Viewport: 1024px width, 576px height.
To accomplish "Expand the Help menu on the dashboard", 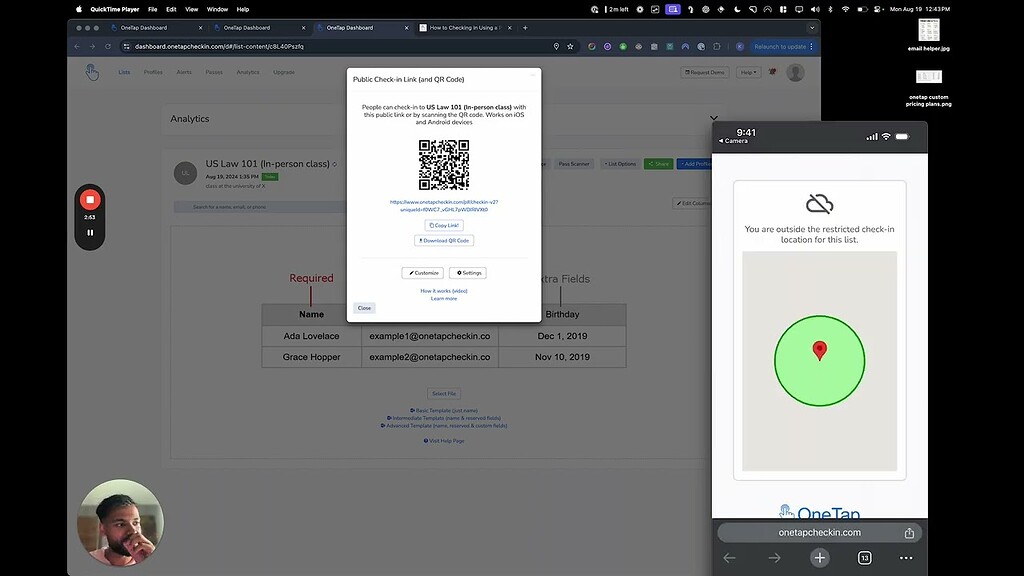I will point(748,72).
